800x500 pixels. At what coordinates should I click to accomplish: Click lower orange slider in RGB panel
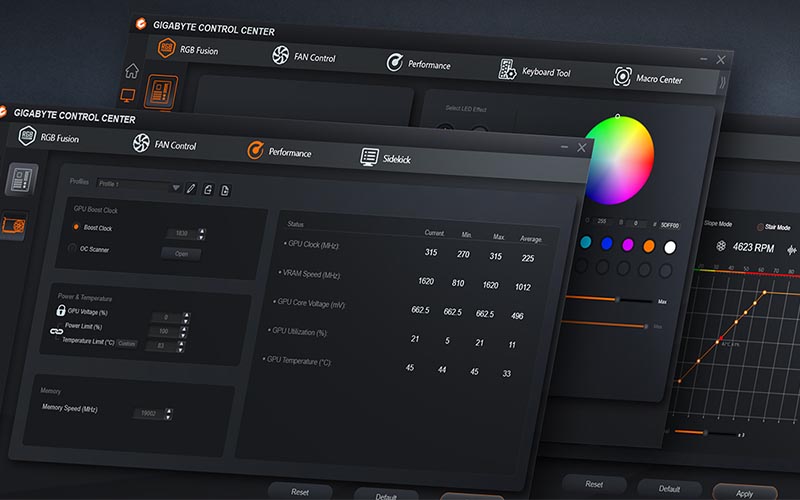[604, 324]
